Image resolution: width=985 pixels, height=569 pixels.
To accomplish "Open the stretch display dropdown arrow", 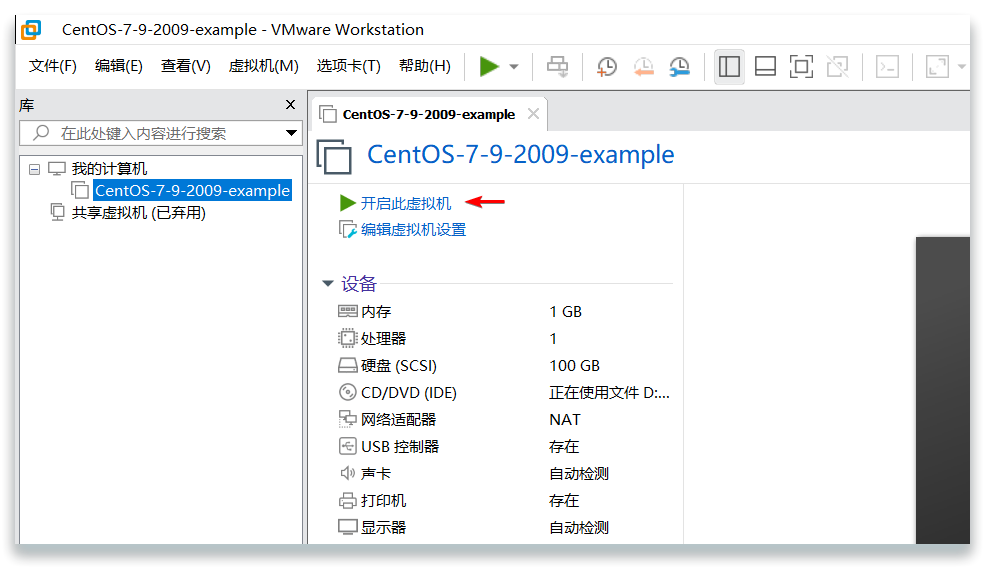I will click(x=962, y=67).
